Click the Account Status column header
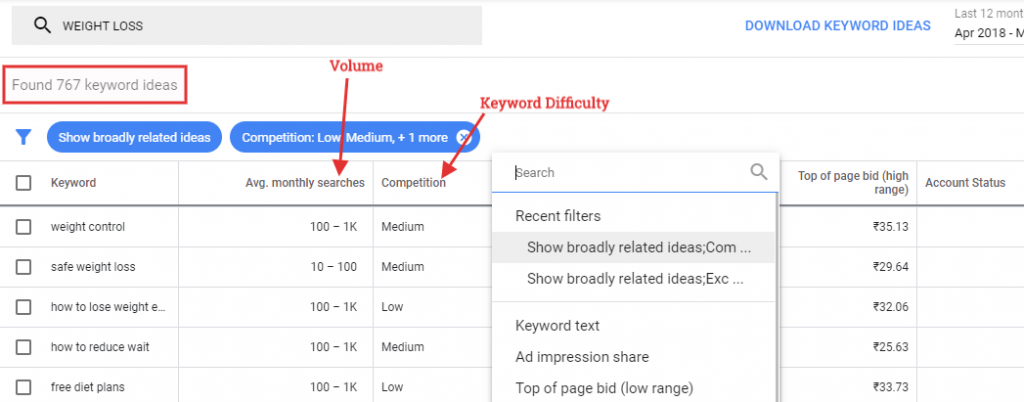Screen dimensions: 1024x402 pyautogui.click(x=965, y=183)
